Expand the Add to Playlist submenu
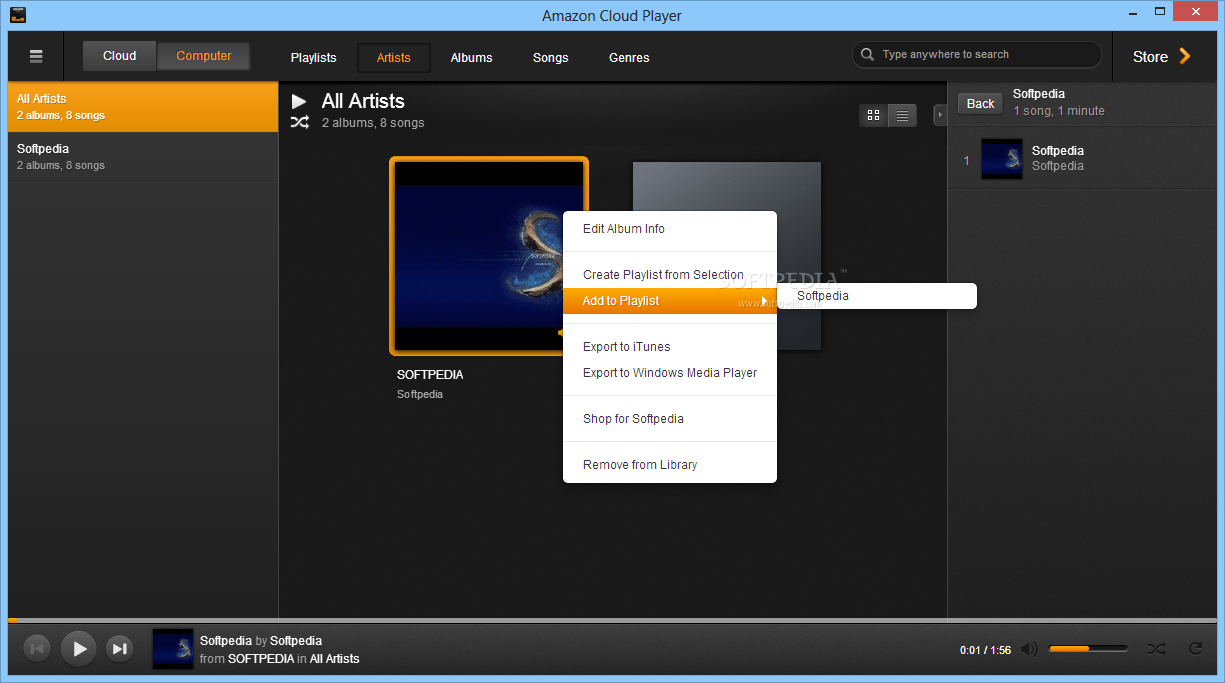1225x683 pixels. (670, 301)
